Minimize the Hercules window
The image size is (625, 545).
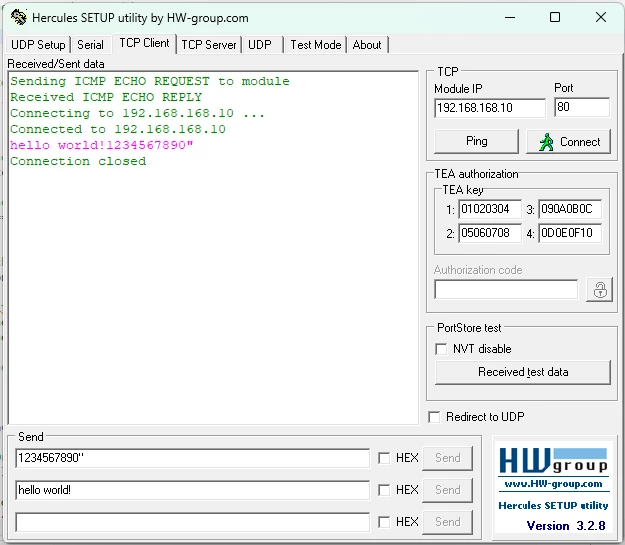[510, 18]
